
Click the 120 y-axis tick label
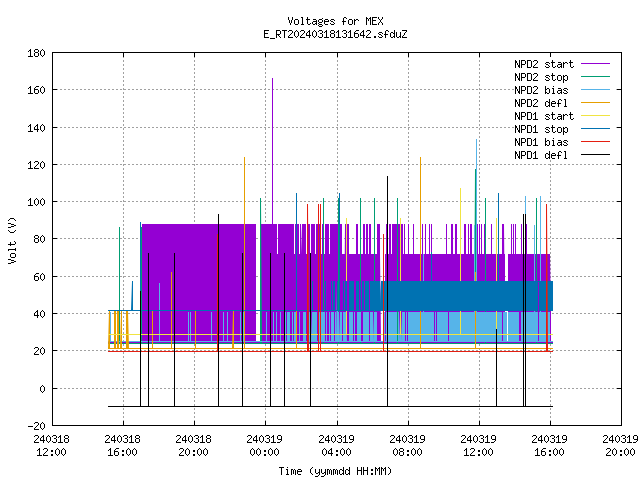(x=36, y=165)
